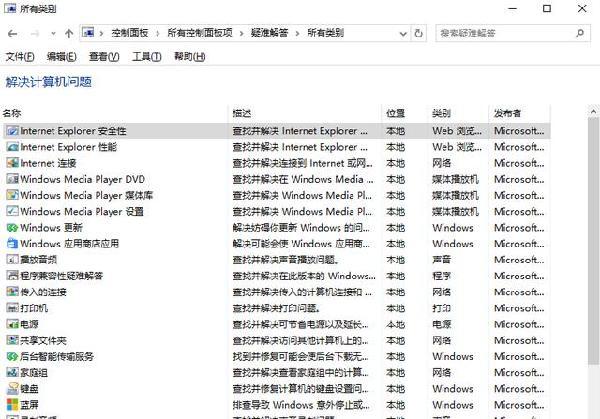Go up one level with the up arrow
The width and height of the screenshot is (600, 419).
point(69,34)
